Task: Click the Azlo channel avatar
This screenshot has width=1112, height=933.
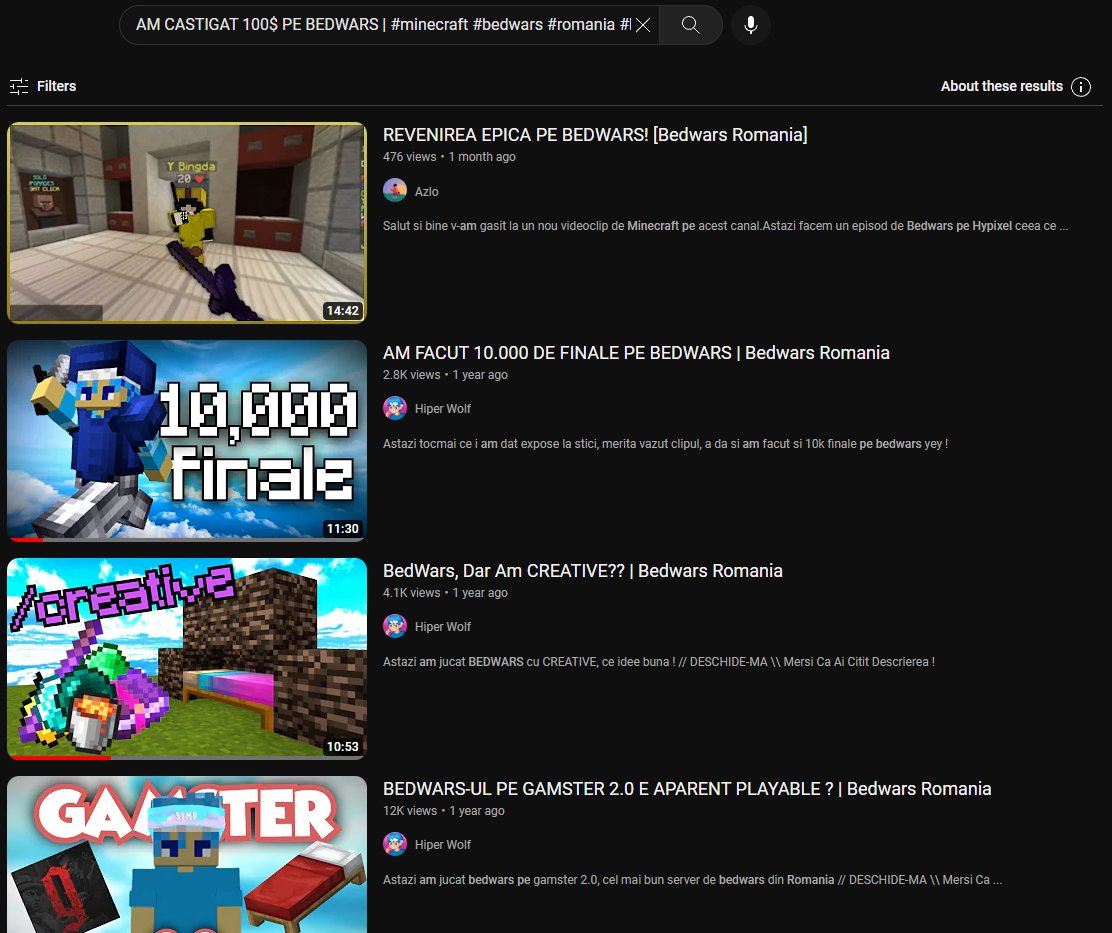Action: [395, 191]
